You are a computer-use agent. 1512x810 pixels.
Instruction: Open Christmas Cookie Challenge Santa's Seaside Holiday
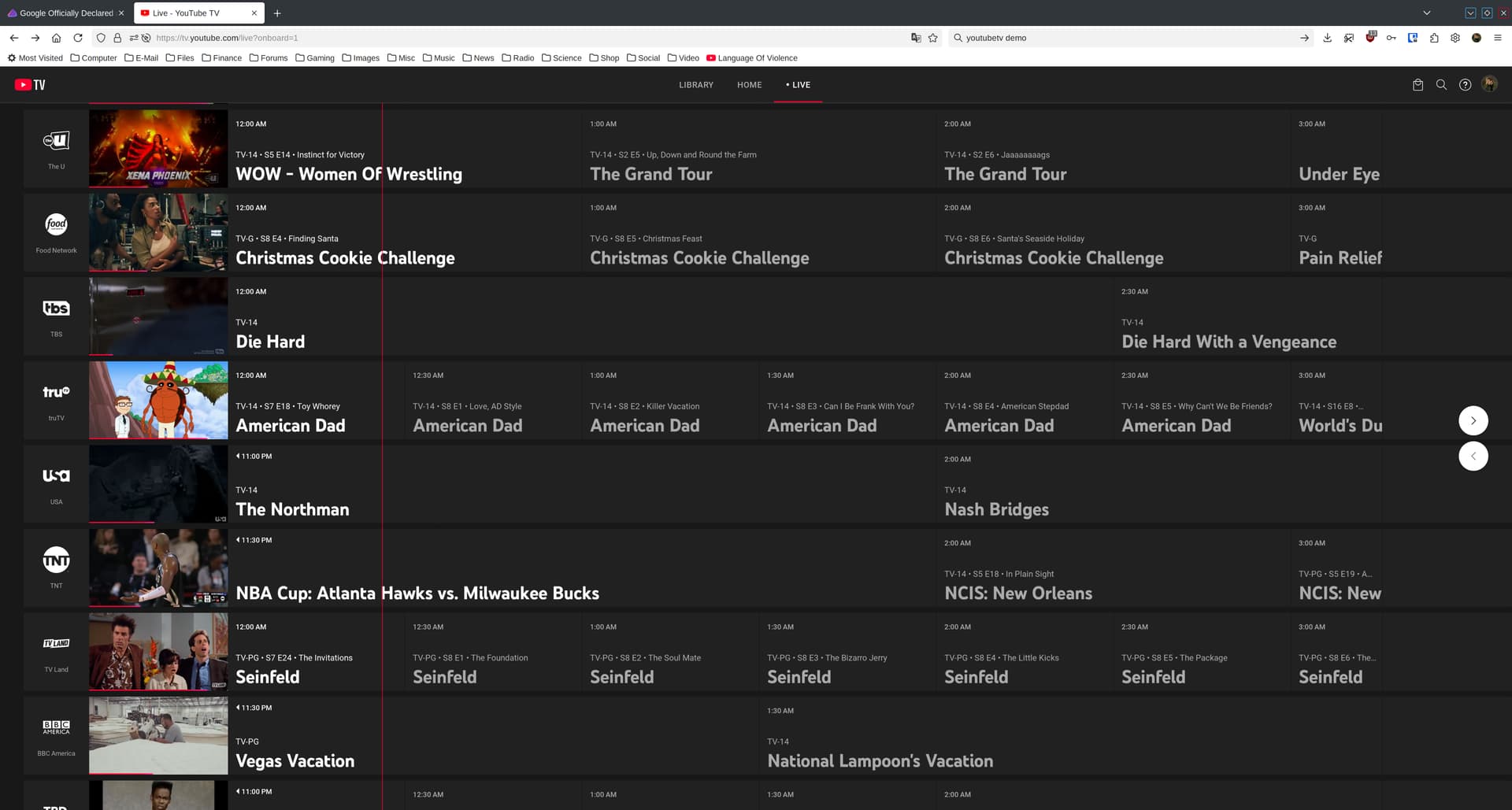(1114, 232)
